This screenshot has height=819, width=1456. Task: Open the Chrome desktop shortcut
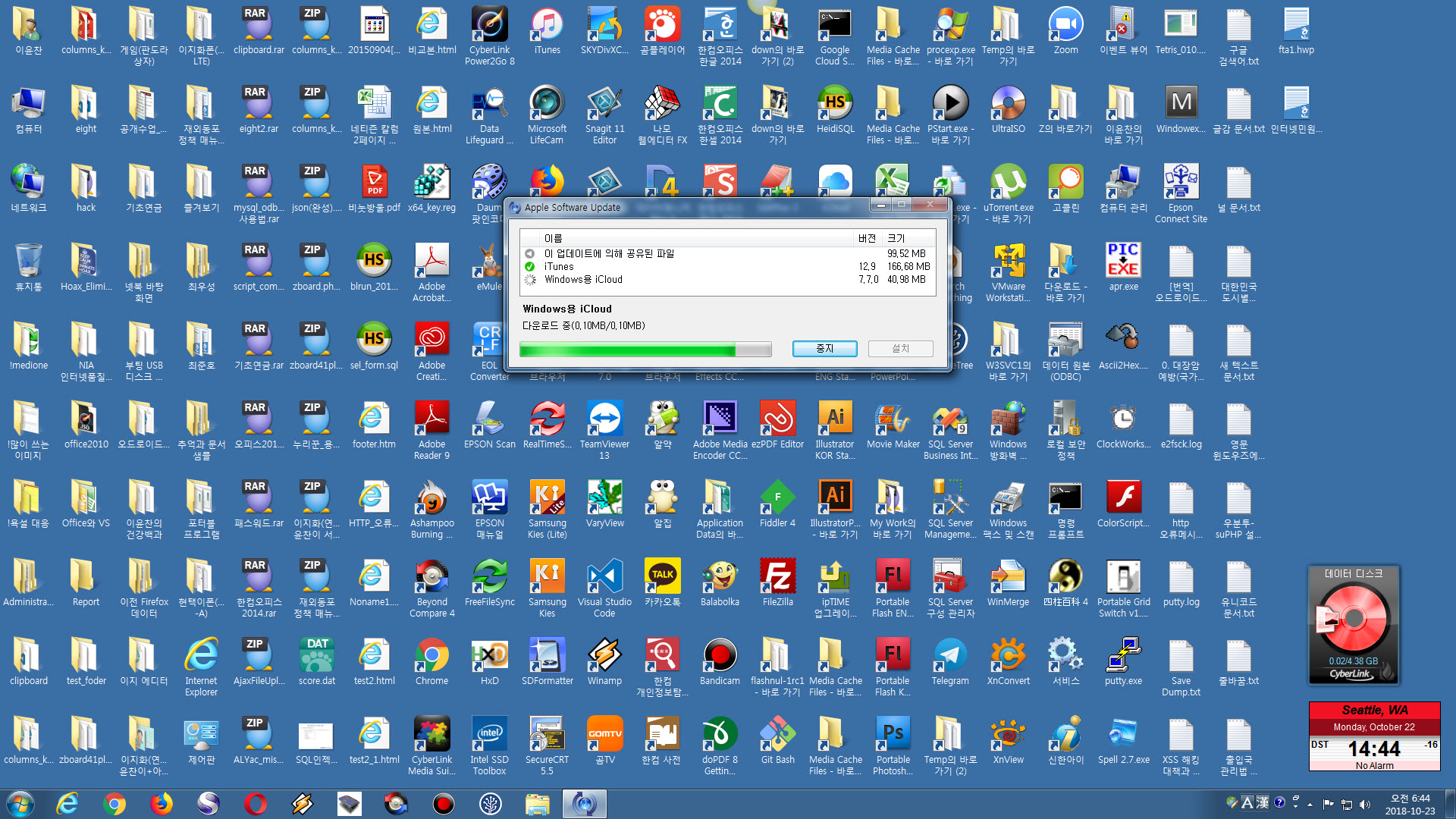coord(431,662)
